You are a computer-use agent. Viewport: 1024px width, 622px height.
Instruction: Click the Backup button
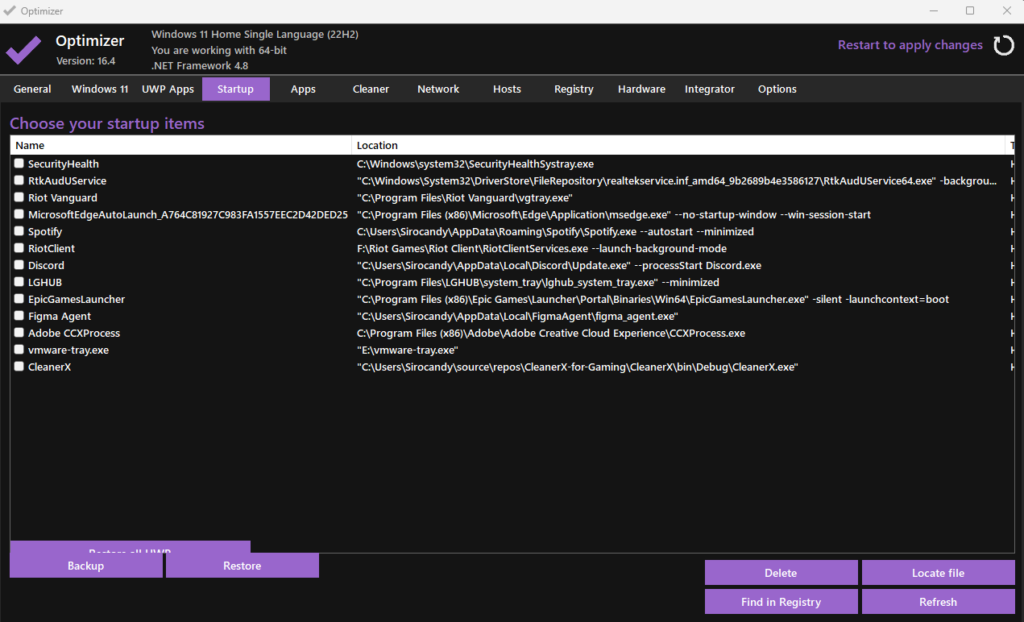pyautogui.click(x=86, y=566)
